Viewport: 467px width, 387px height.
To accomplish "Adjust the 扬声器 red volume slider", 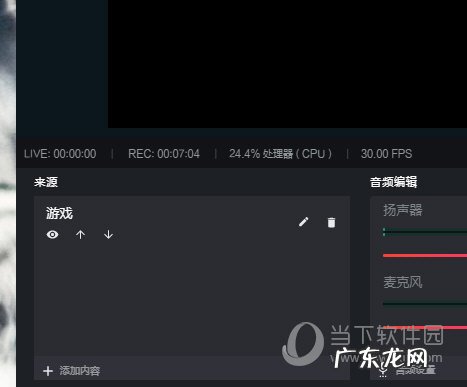I will 425,256.
